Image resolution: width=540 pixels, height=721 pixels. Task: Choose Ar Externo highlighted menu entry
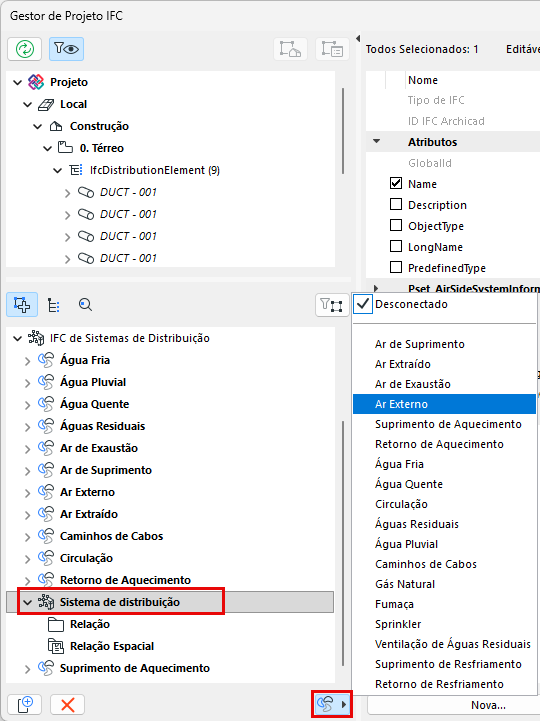[x=444, y=404]
